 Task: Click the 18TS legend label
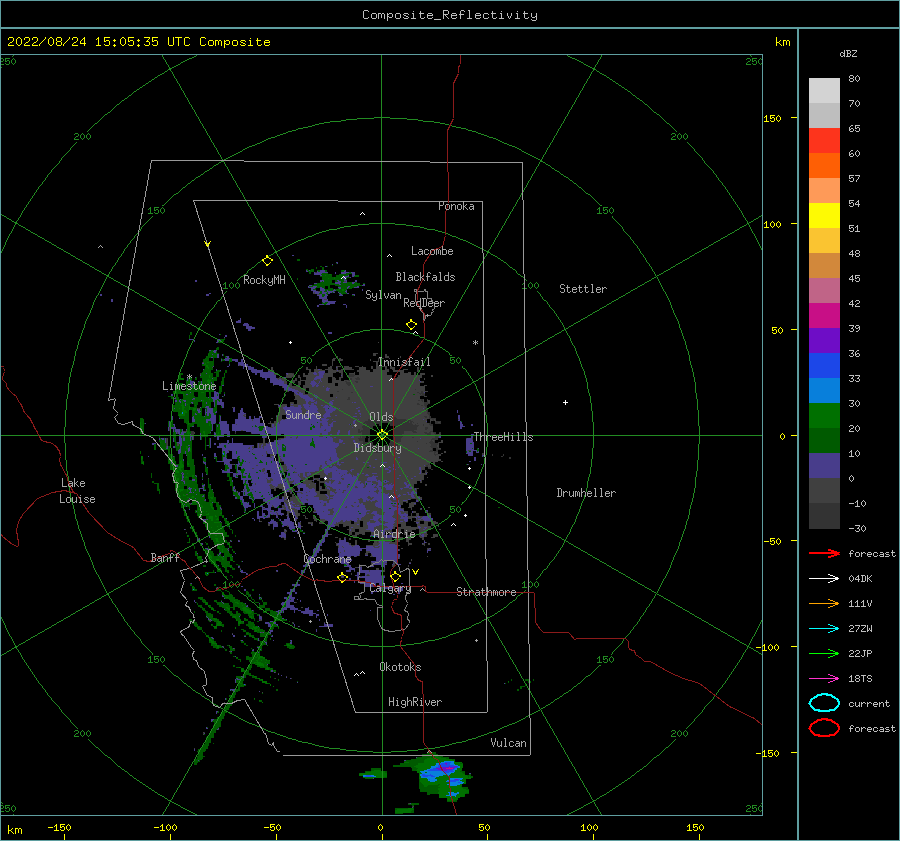860,679
